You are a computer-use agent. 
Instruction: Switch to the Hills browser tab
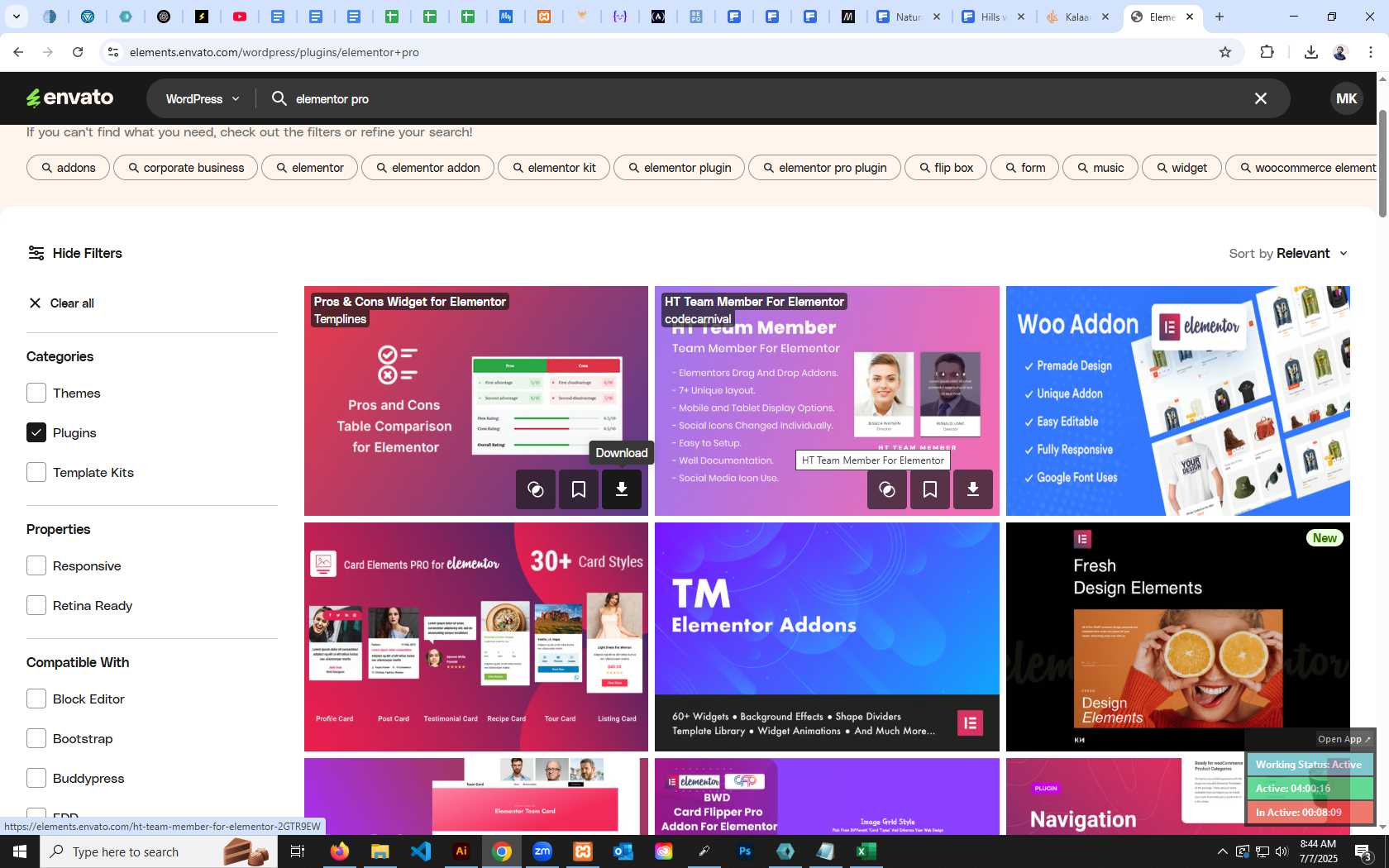coord(991,17)
